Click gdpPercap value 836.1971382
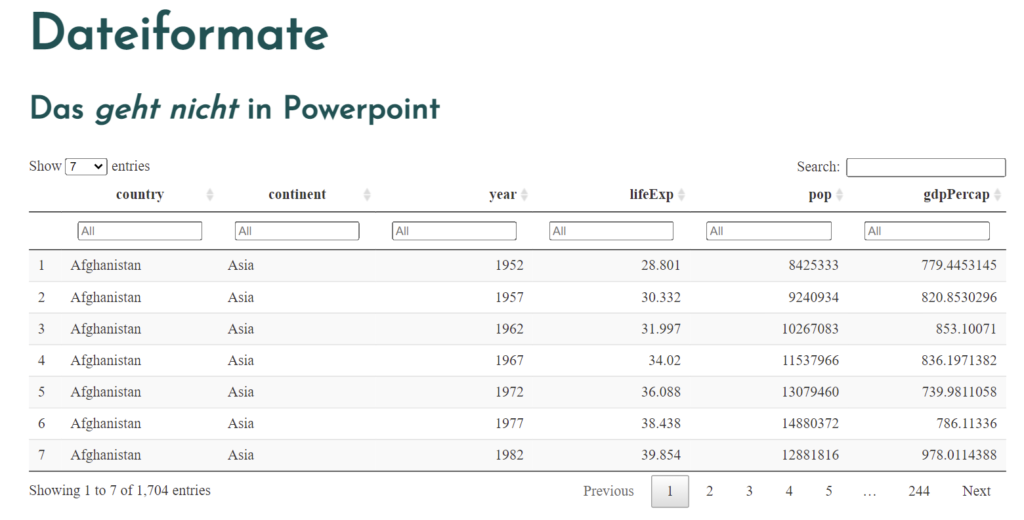1024x520 pixels. point(959,360)
